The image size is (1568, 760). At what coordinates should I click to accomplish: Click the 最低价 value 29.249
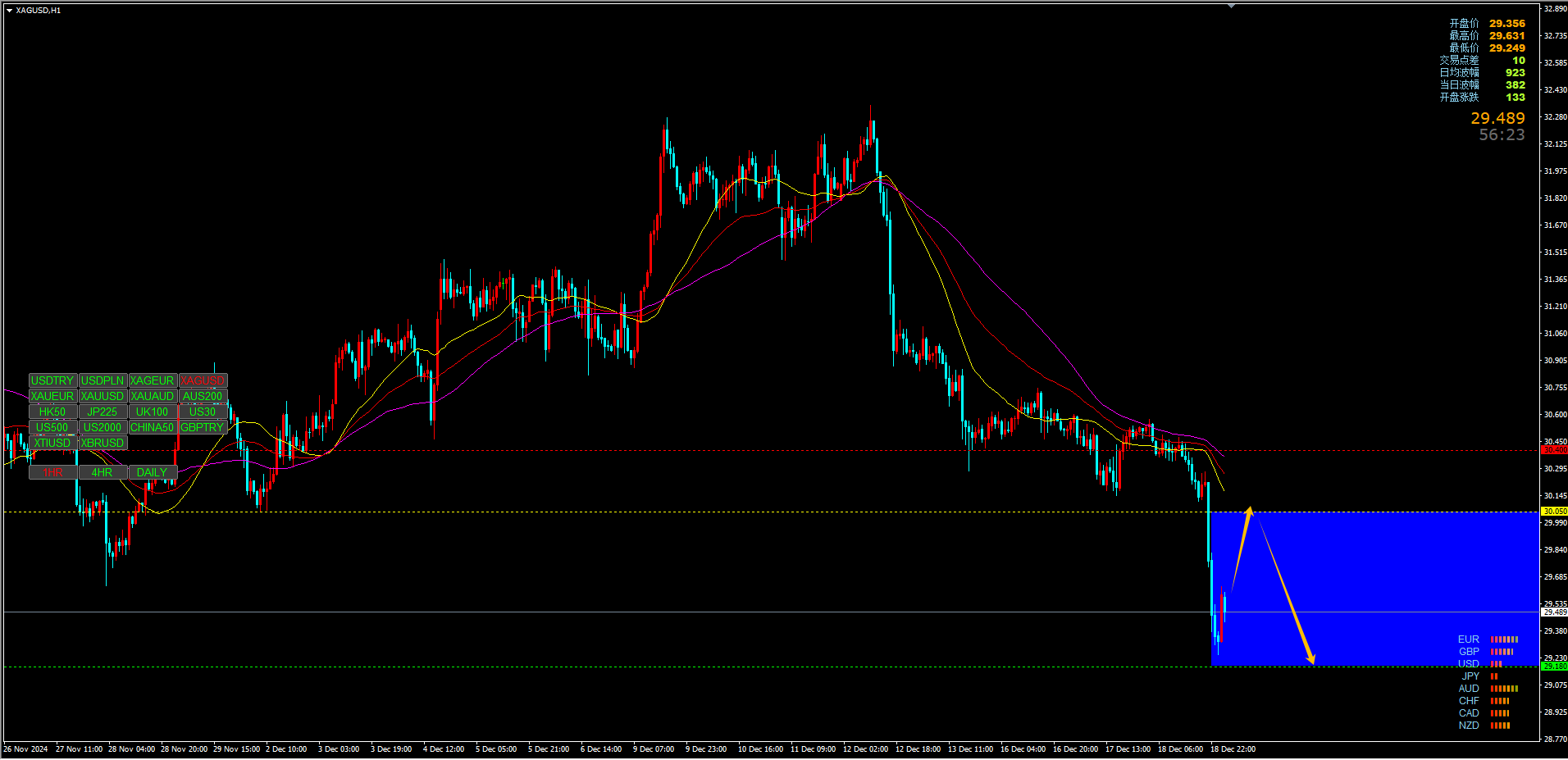click(1507, 48)
